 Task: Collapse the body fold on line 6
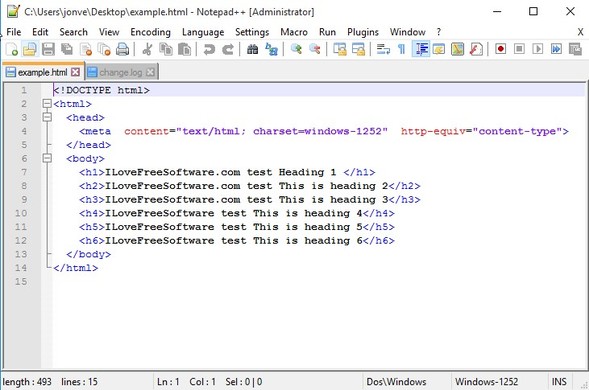pyautogui.click(x=47, y=158)
